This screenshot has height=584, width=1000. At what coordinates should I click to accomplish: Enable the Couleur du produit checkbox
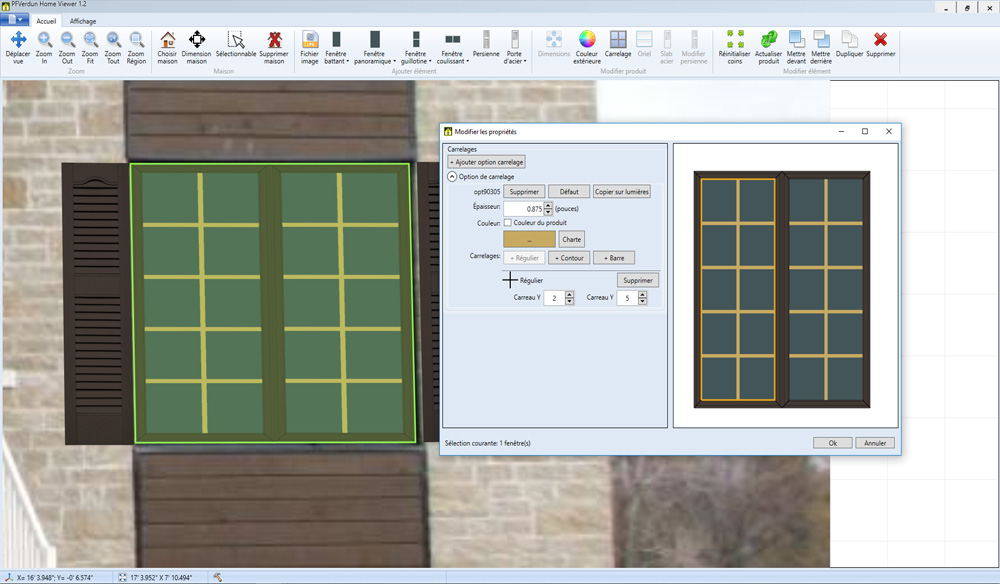pyautogui.click(x=508, y=223)
